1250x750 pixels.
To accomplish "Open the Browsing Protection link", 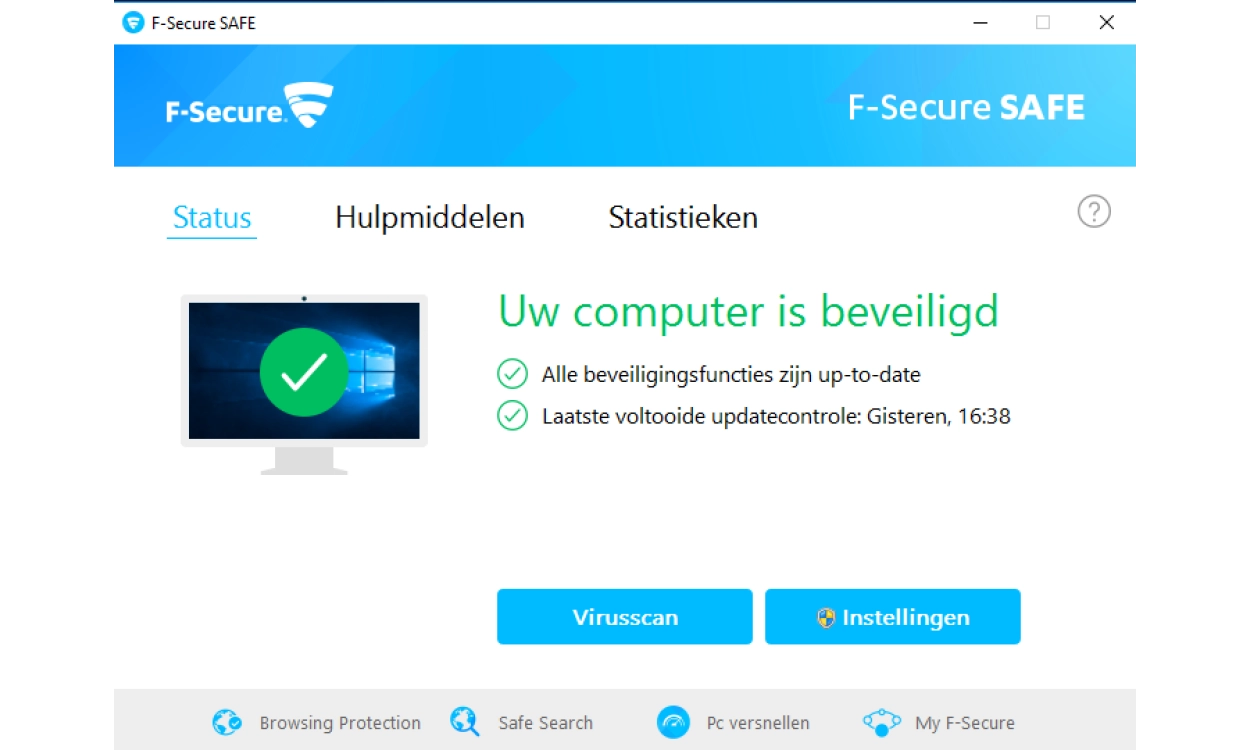I will 340,723.
